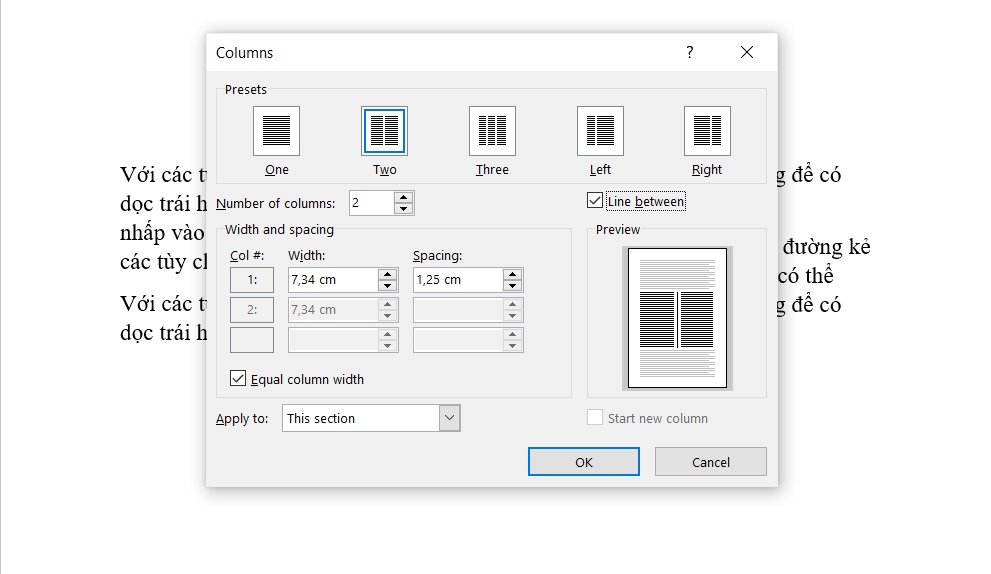Uncheck the Line between checkbox
The height and width of the screenshot is (574, 991).
tap(595, 201)
